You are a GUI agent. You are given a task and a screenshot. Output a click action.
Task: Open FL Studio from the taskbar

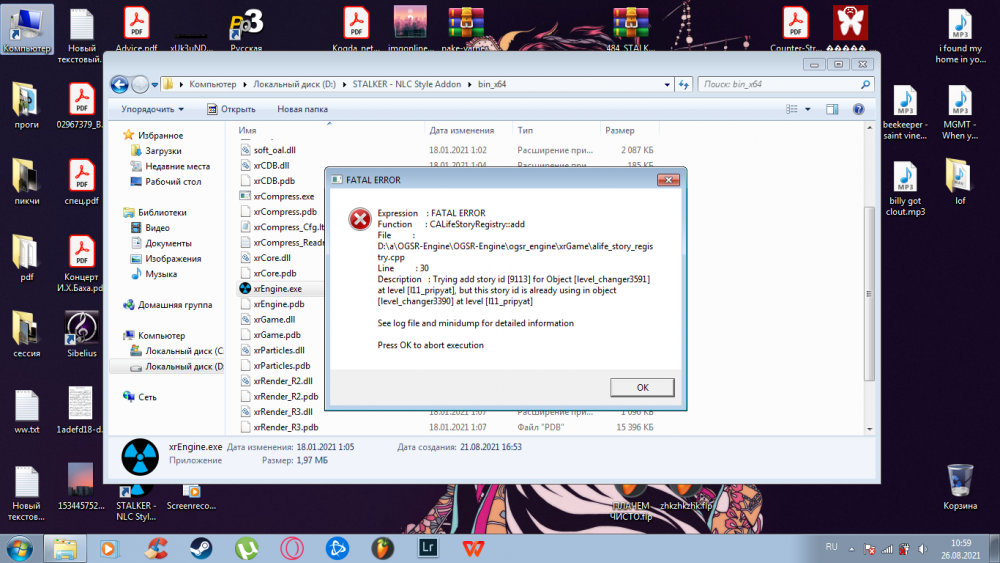pyautogui.click(x=383, y=548)
